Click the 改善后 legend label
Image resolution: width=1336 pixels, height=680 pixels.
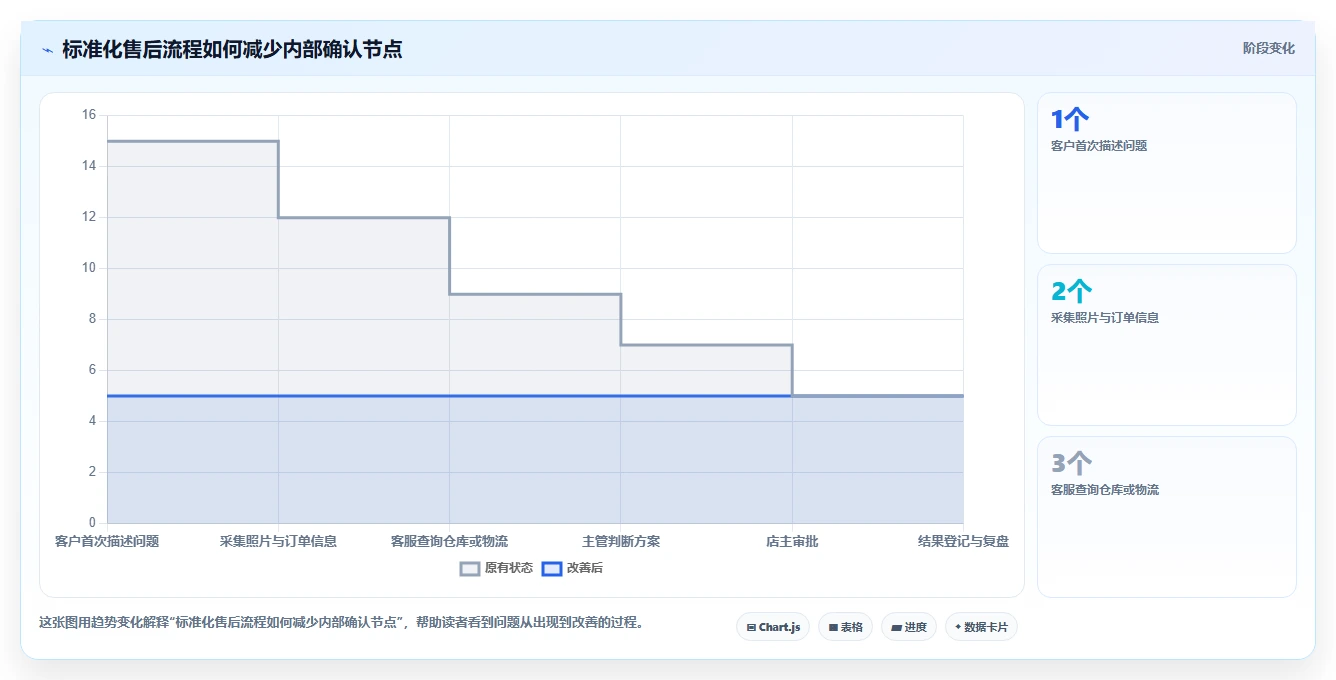585,568
